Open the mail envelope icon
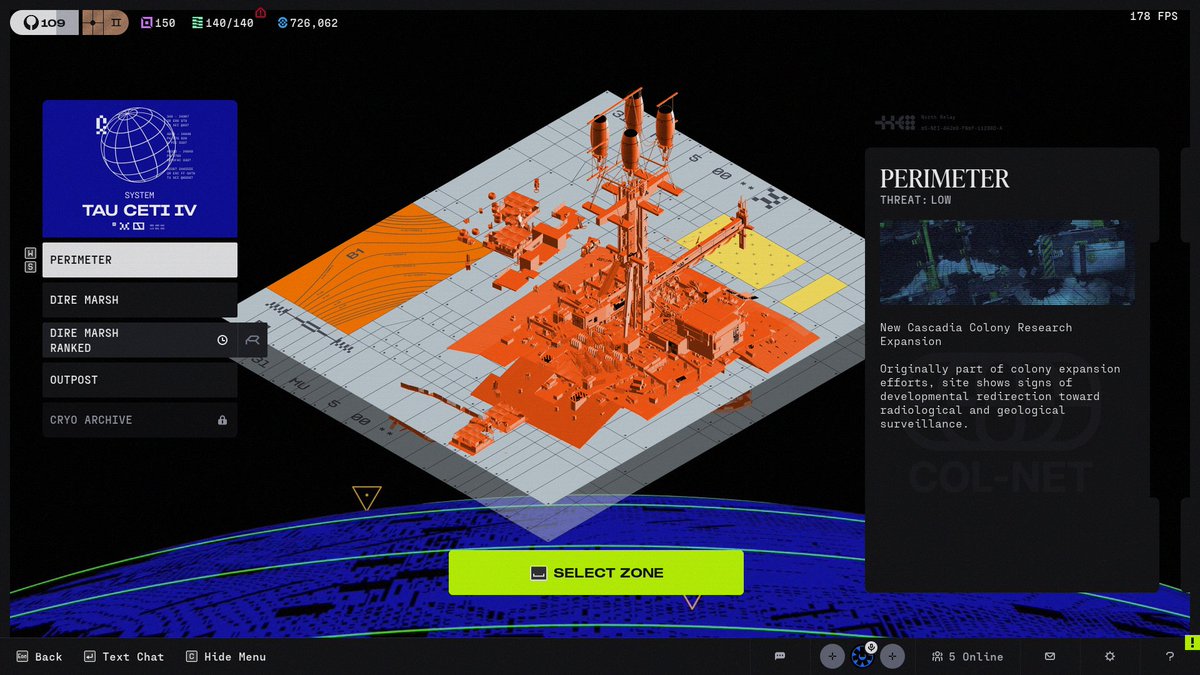The width and height of the screenshot is (1200, 675). [x=1050, y=657]
